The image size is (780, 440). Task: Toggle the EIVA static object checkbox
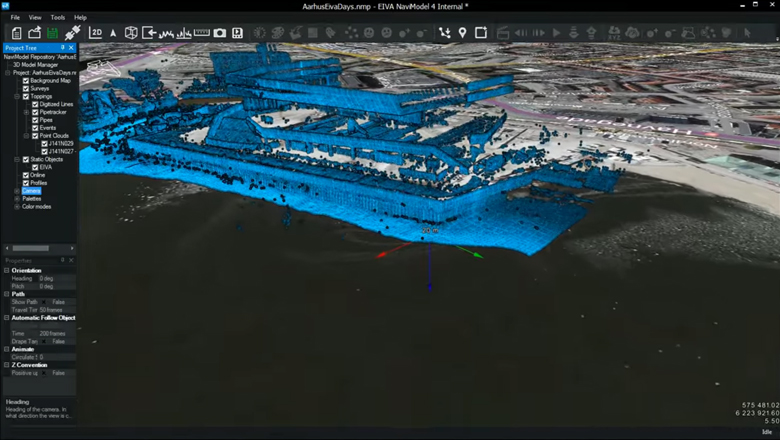point(35,167)
